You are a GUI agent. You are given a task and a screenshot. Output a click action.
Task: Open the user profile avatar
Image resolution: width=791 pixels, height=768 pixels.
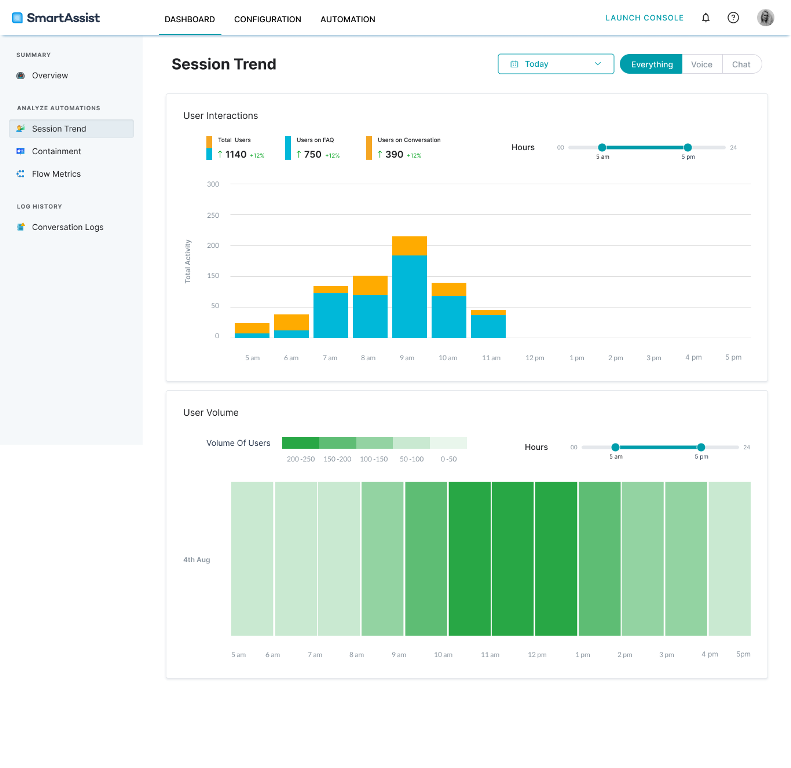coord(765,18)
